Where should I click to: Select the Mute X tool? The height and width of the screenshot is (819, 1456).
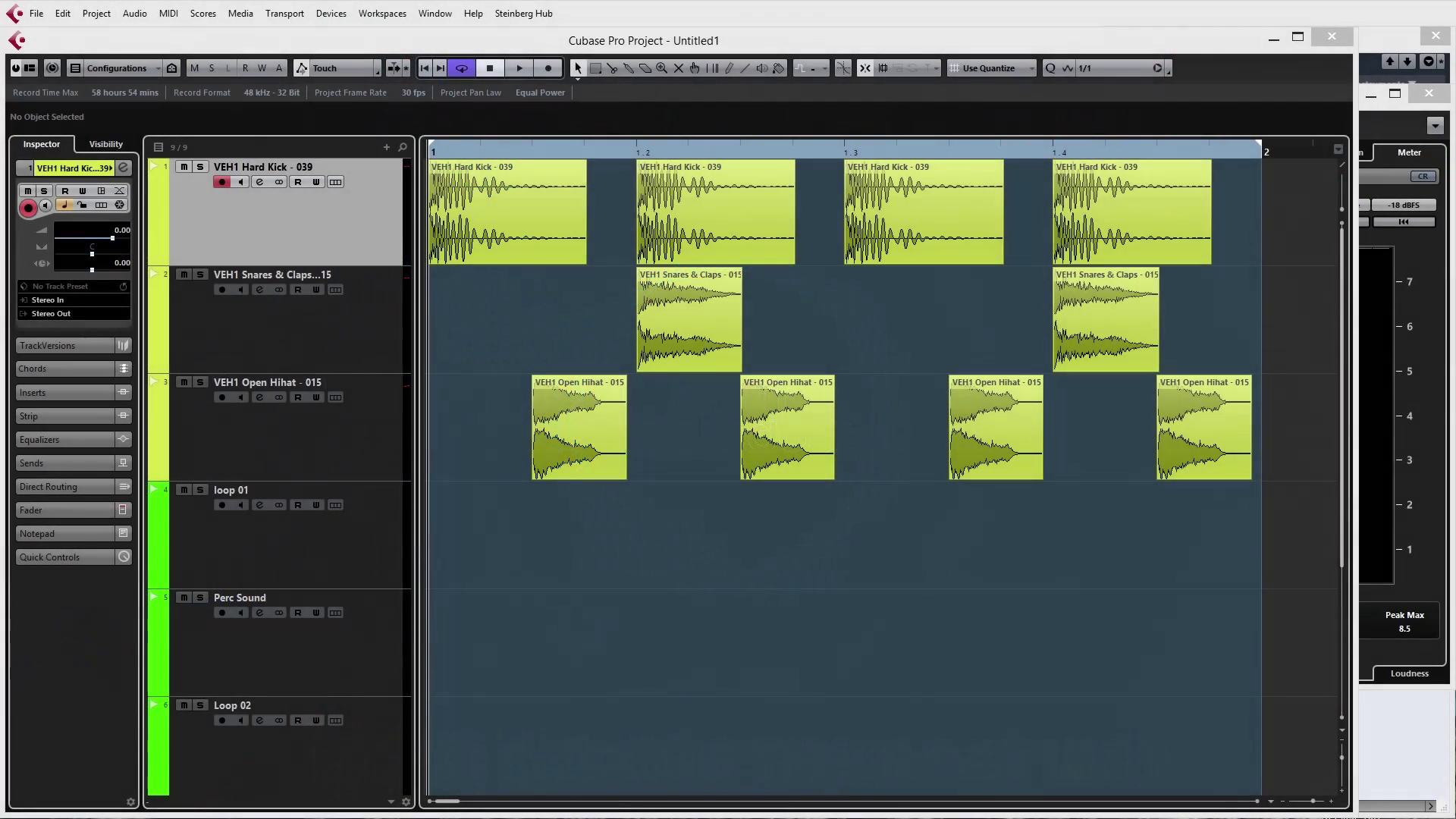(x=679, y=68)
